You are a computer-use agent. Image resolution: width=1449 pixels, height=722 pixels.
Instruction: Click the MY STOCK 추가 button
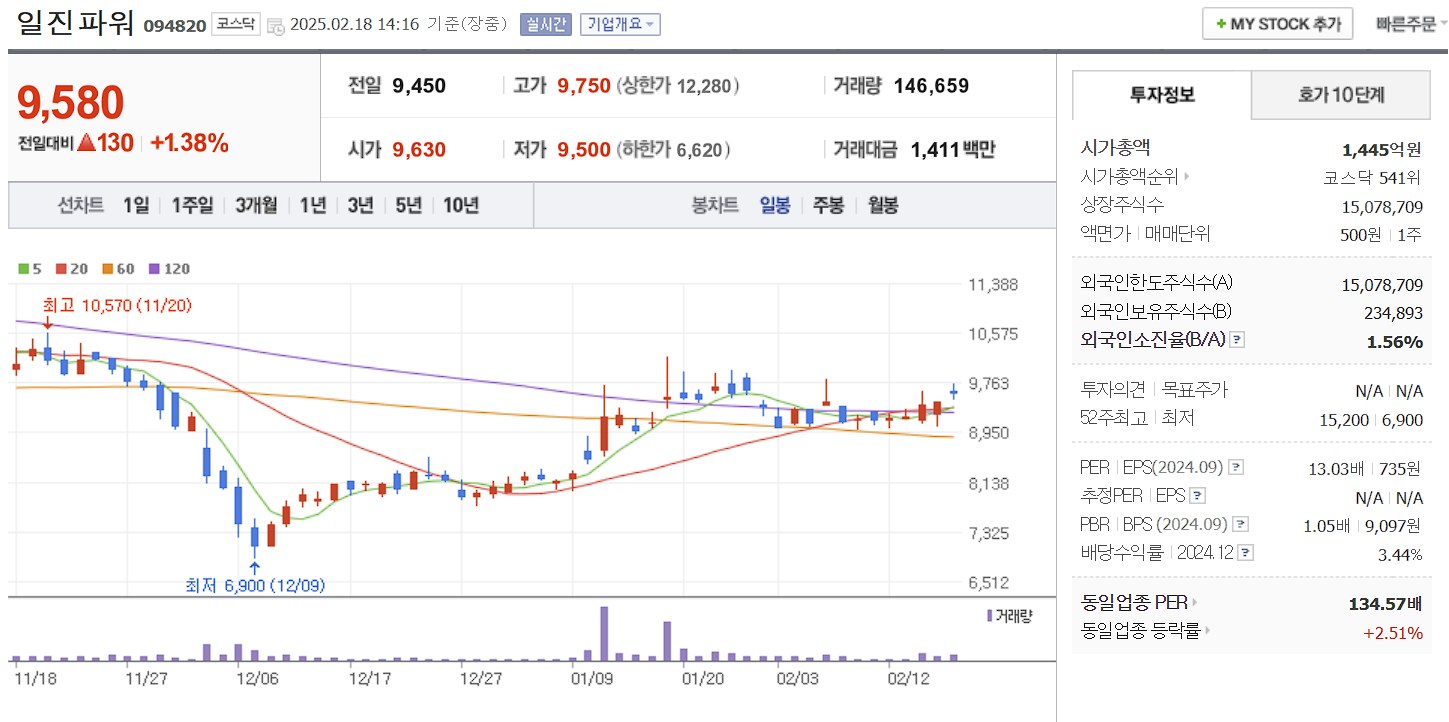click(1277, 23)
